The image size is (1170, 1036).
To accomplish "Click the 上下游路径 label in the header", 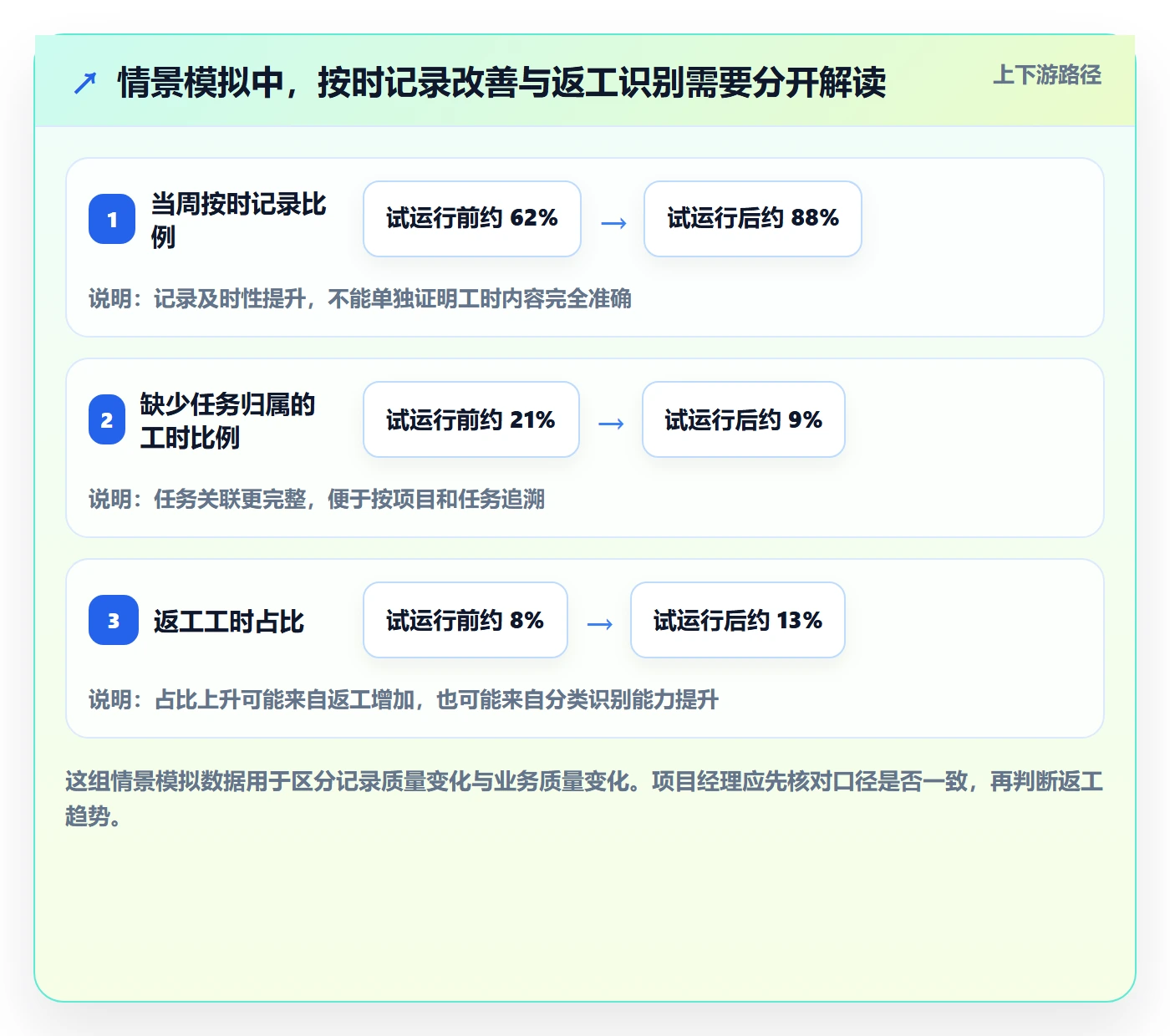I will (x=1047, y=75).
